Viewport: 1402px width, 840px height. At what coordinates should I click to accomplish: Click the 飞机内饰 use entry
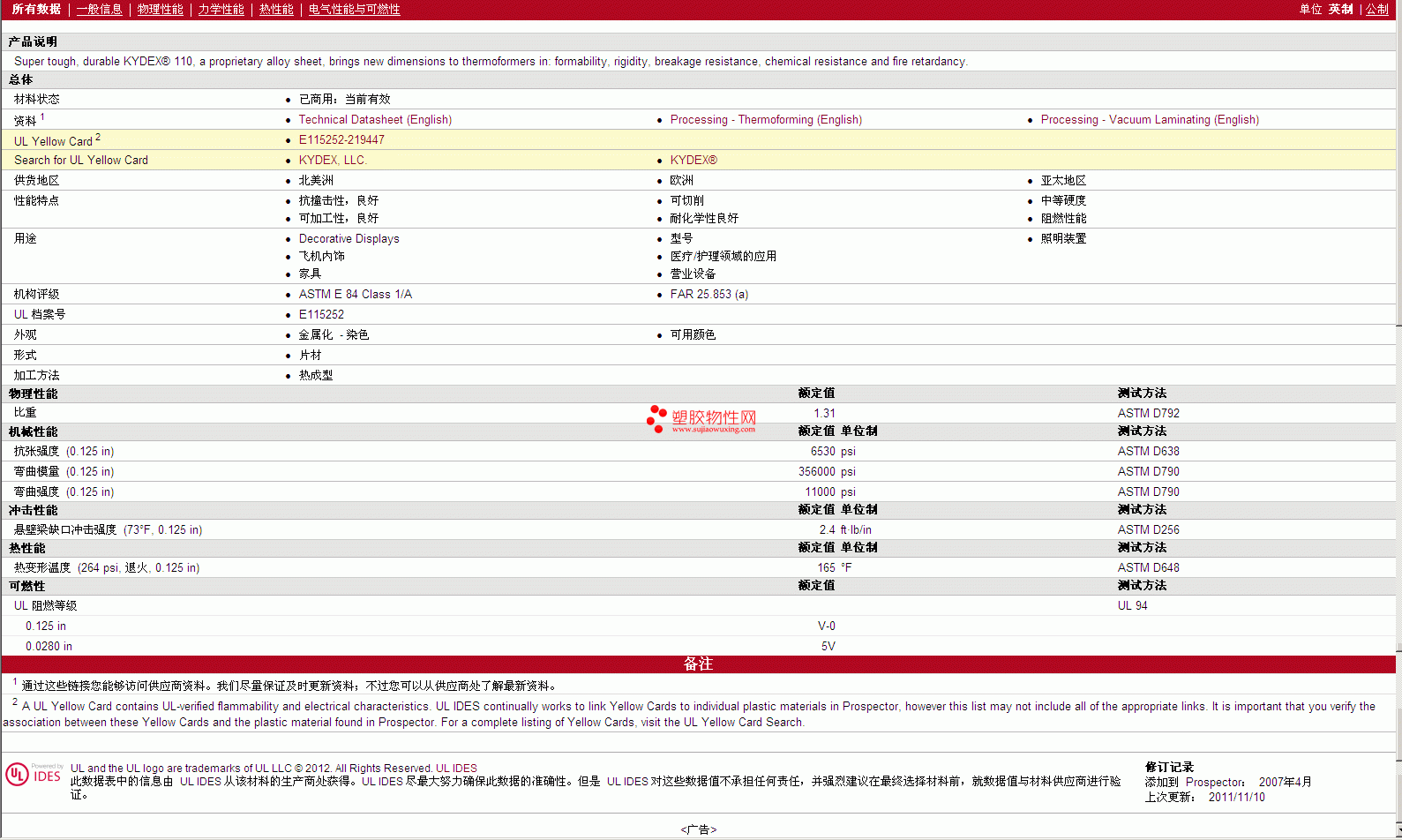[x=321, y=256]
